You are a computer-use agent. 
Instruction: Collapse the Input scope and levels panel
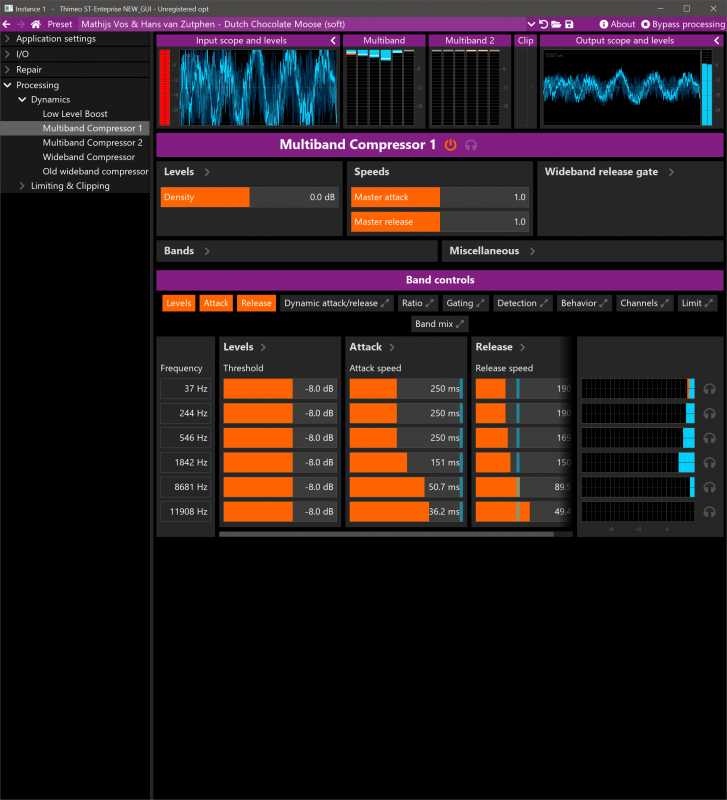point(333,40)
